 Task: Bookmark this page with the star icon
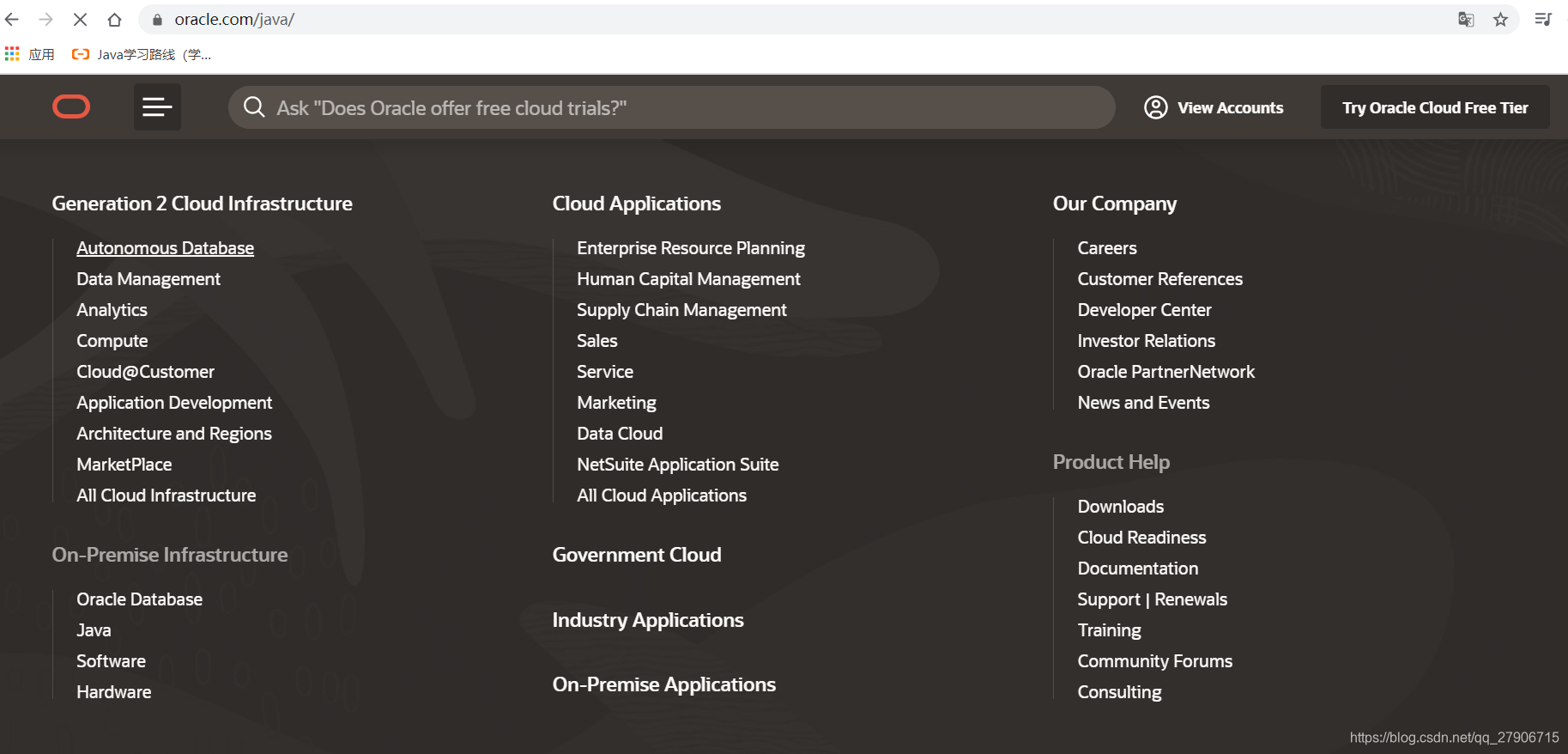tap(1500, 19)
